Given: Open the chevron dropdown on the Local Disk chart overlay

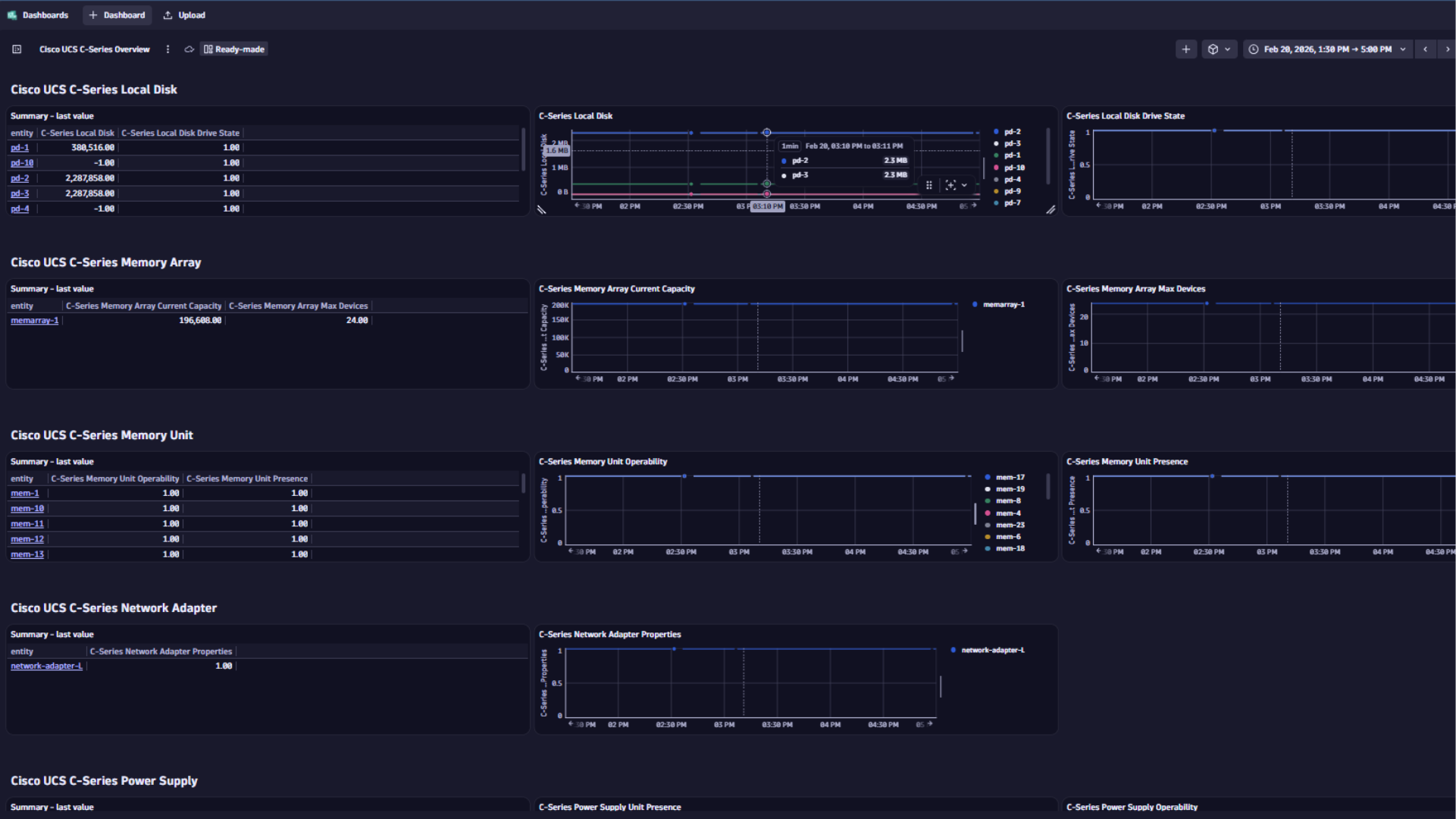Looking at the screenshot, I should tap(964, 185).
